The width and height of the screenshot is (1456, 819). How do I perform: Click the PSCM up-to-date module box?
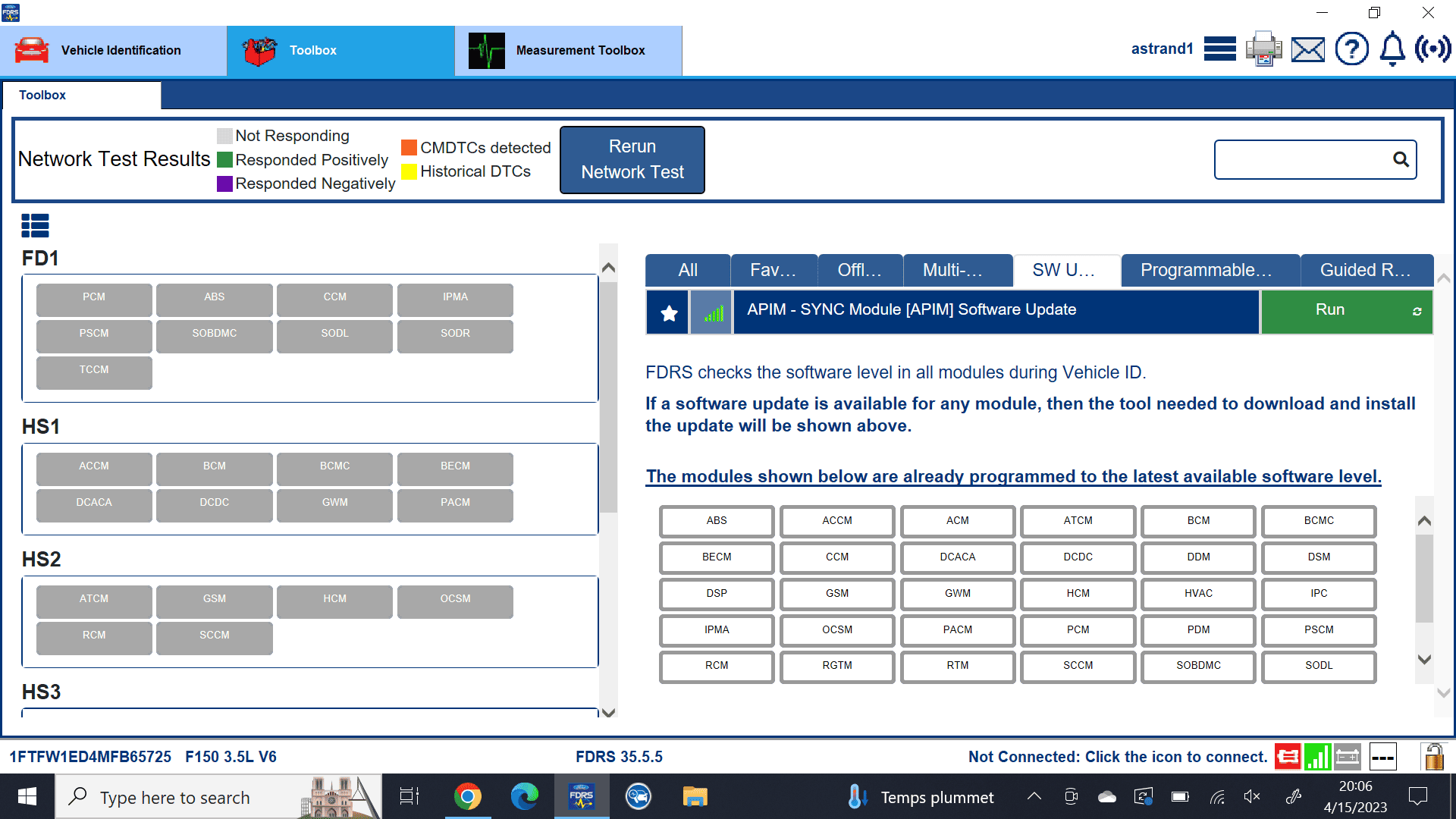point(1319,630)
